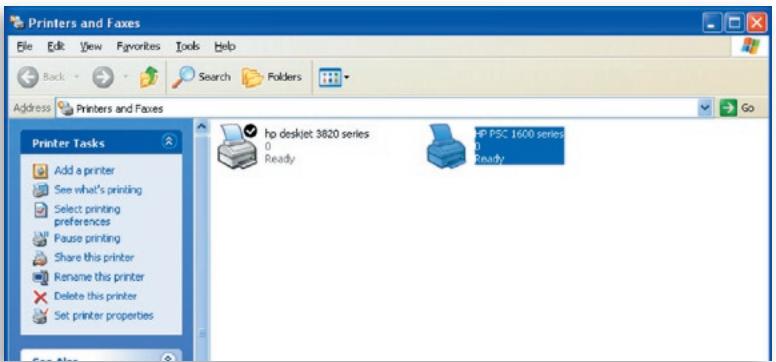The width and height of the screenshot is (776, 362).
Task: Click the hp deskjet 3820 series label
Action: [317, 134]
